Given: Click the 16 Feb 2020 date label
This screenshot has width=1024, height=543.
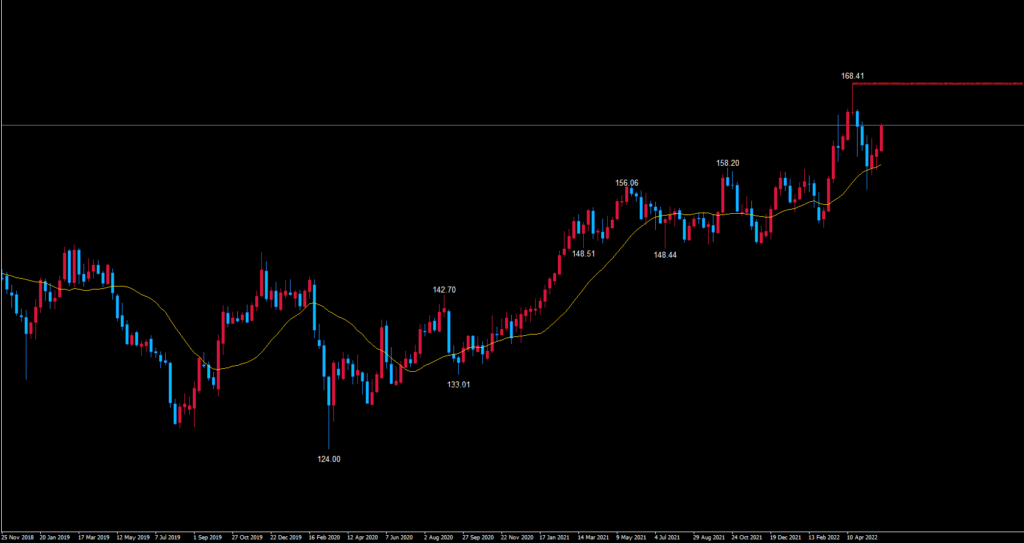Looking at the screenshot, I should (x=325, y=535).
